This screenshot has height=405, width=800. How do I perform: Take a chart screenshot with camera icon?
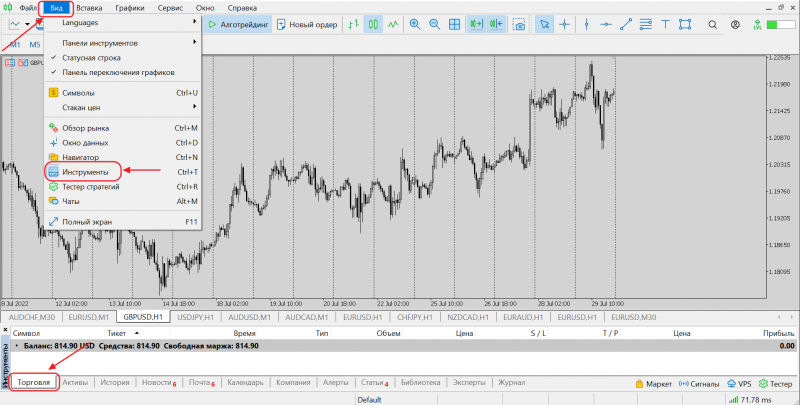pyautogui.click(x=519, y=24)
